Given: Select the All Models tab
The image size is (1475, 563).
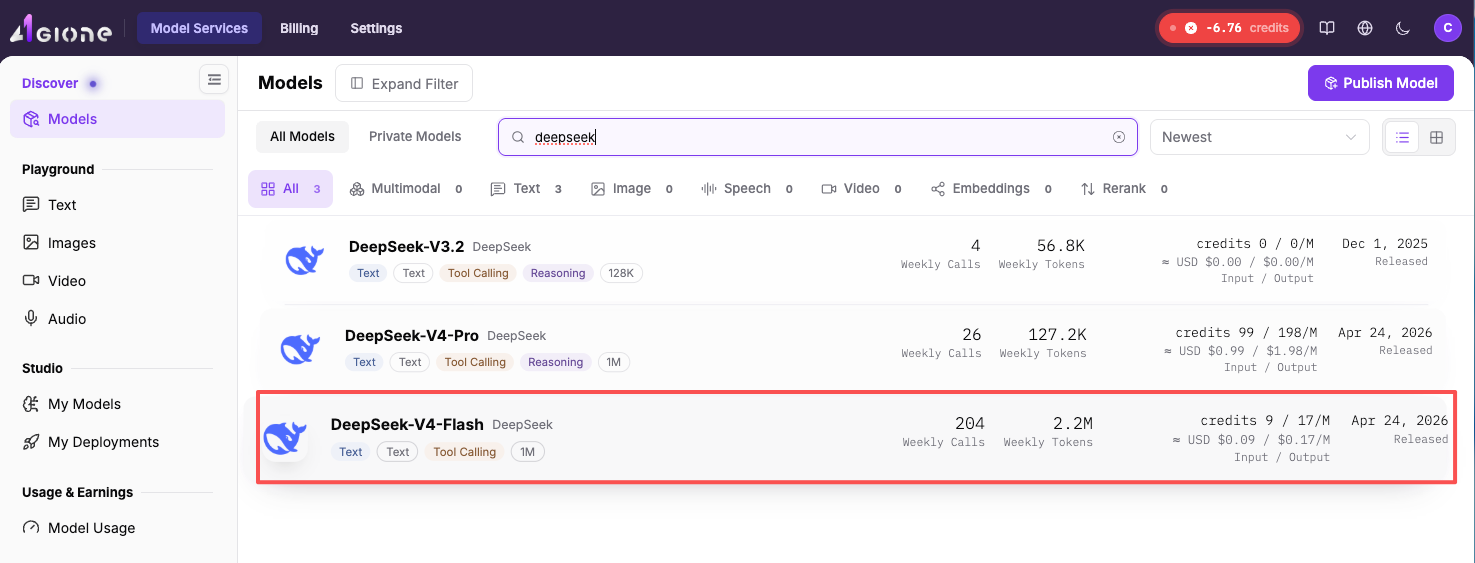Looking at the screenshot, I should coord(302,137).
